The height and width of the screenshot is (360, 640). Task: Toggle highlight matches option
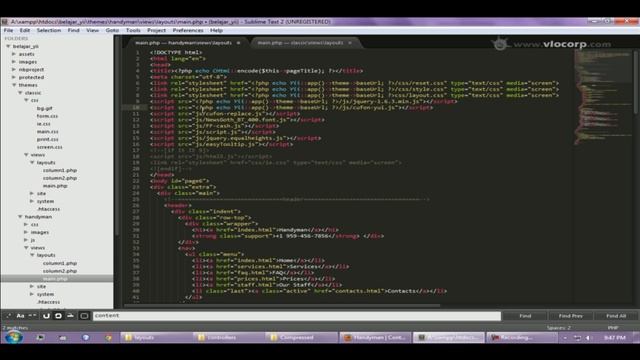(x=84, y=316)
